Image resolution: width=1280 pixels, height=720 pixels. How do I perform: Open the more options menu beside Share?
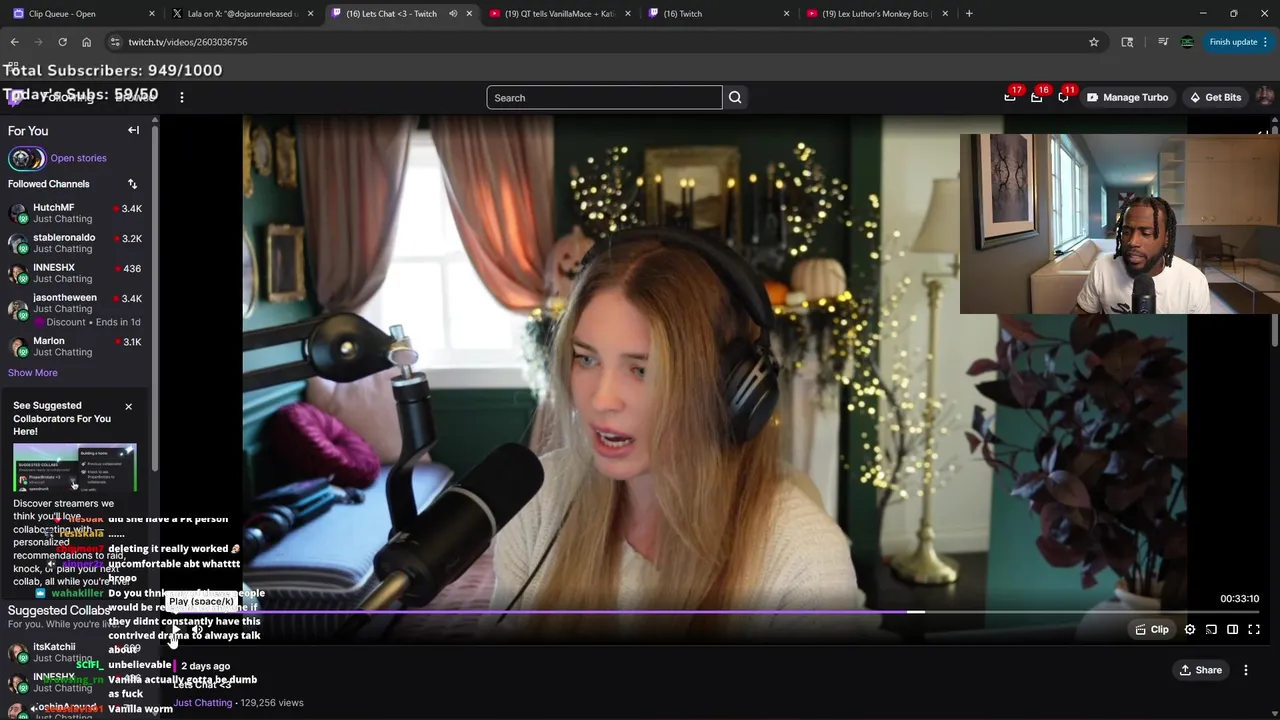[1246, 670]
